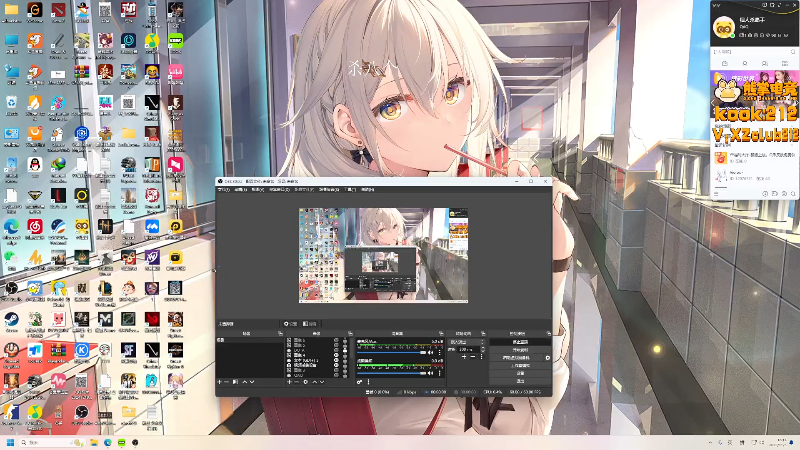Open the File (文件) menu in OBS
The image size is (800, 450).
(224, 190)
